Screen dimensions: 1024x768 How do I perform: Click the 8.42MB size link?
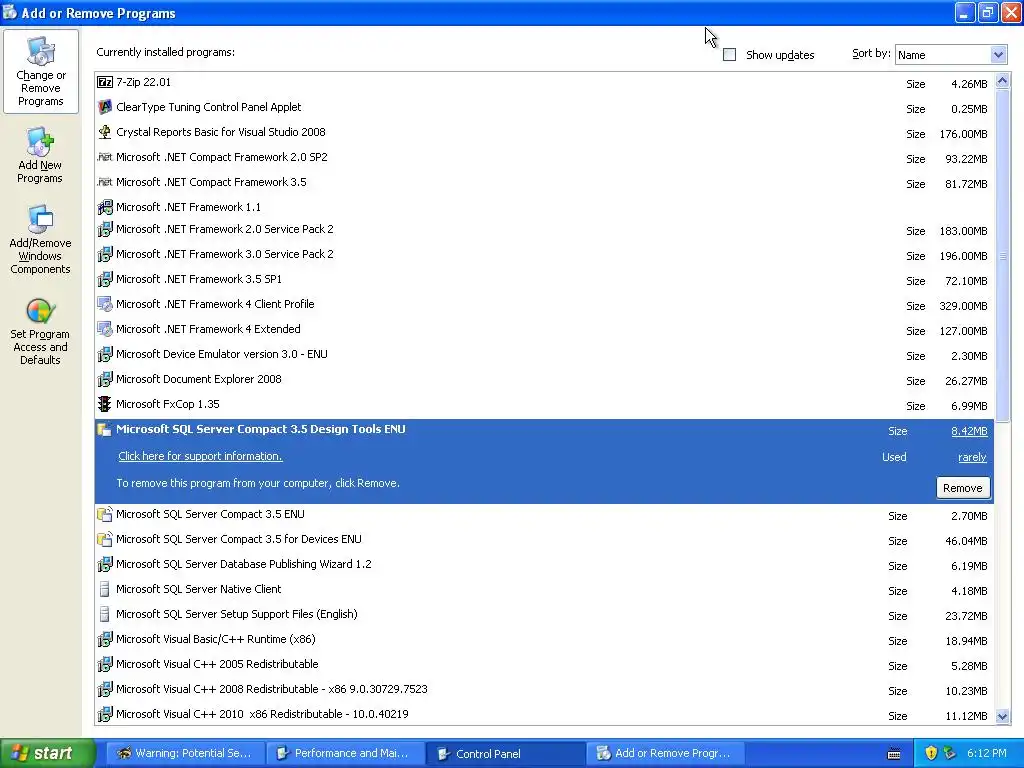click(x=969, y=431)
